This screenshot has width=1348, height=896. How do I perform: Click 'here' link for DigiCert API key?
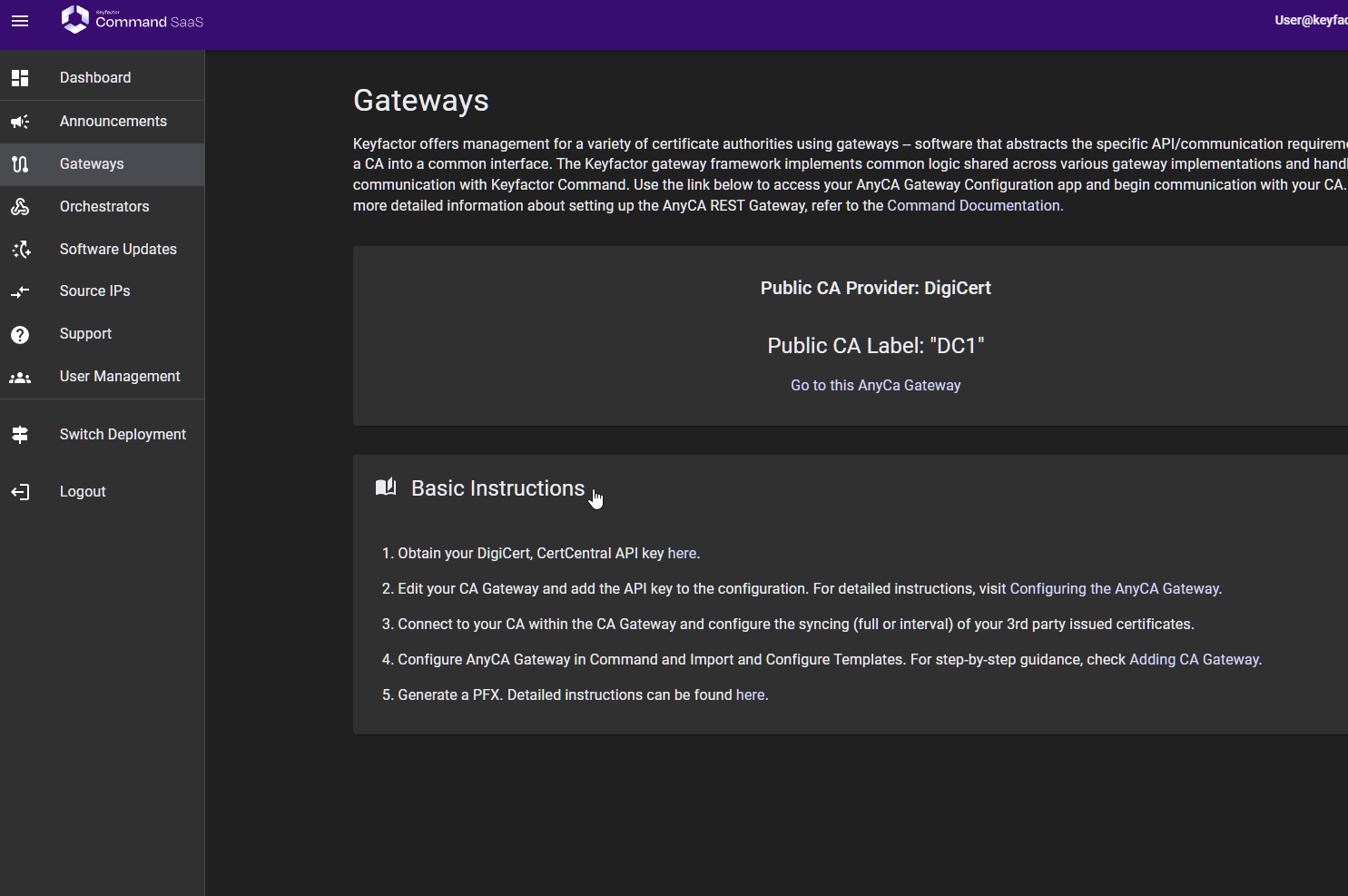(x=682, y=554)
